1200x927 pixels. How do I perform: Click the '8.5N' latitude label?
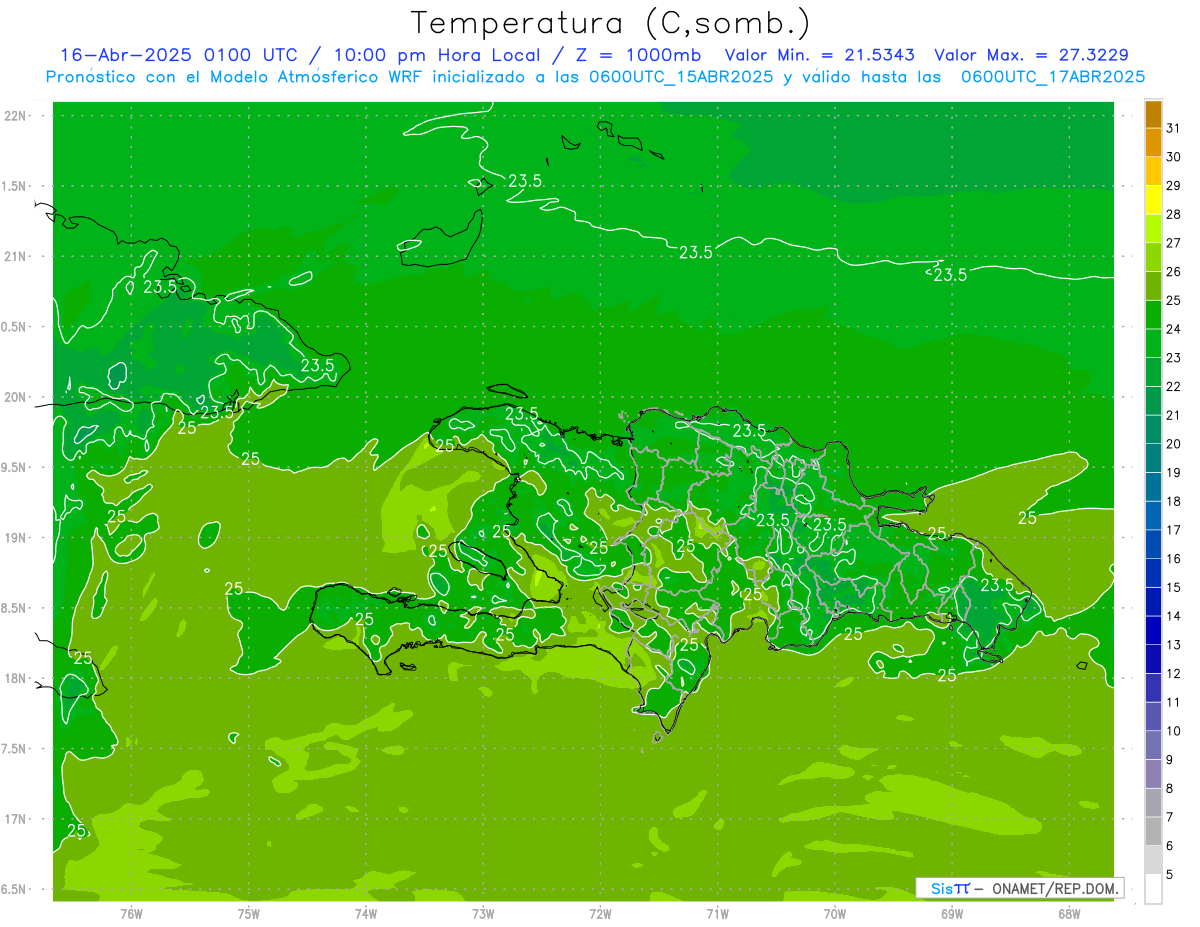coord(15,608)
